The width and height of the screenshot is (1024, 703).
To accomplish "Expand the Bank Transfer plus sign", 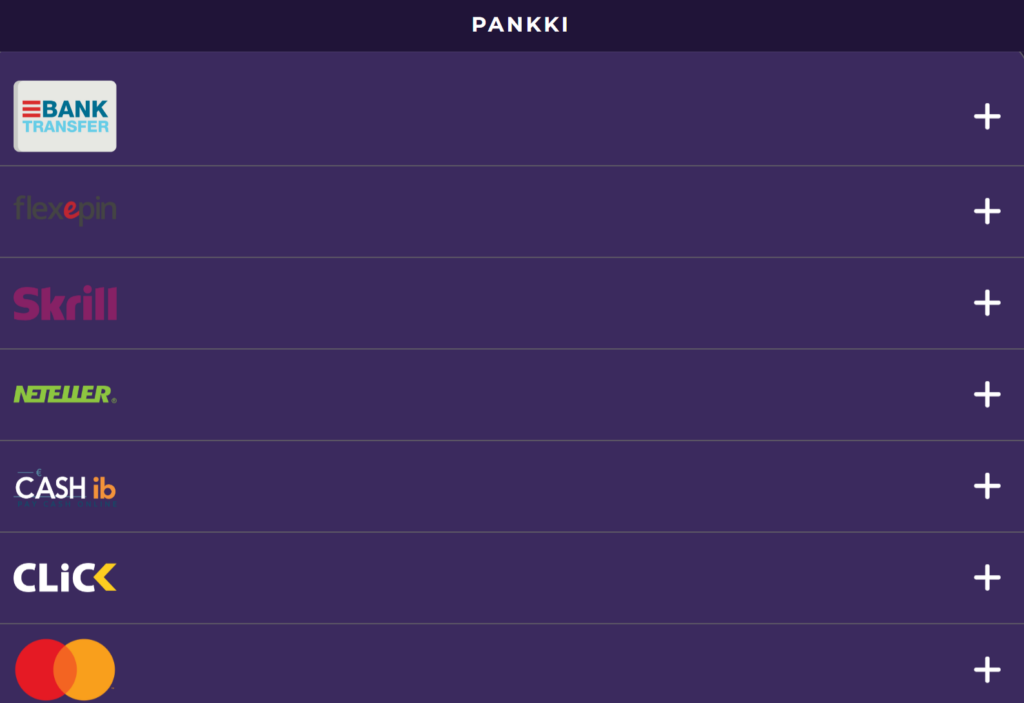I will (x=986, y=117).
